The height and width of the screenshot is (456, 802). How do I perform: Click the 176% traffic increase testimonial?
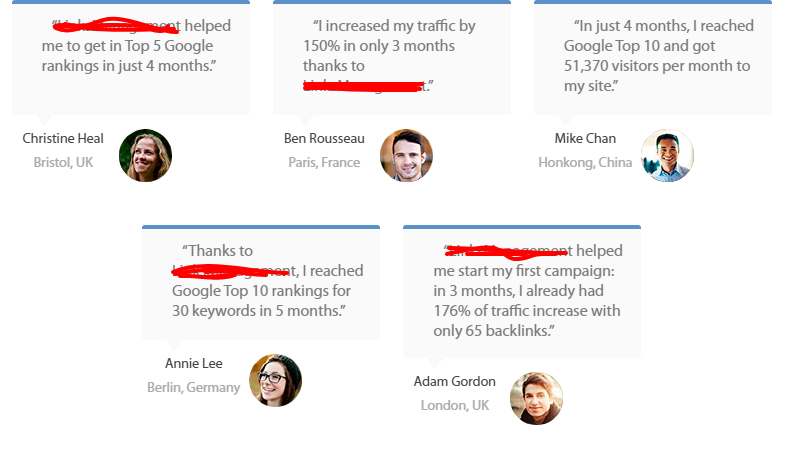(x=522, y=290)
